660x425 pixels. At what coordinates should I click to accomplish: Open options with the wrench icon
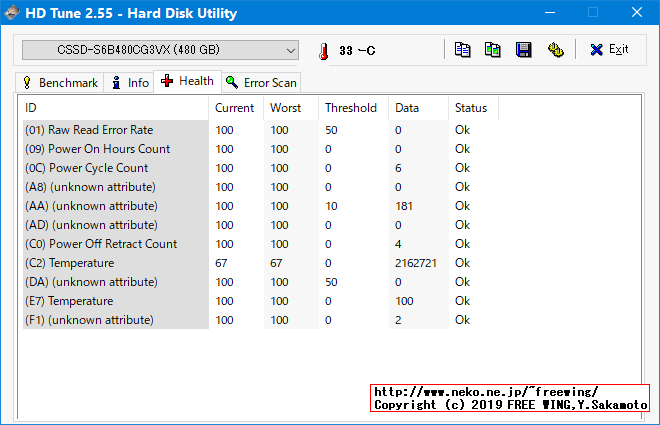pyautogui.click(x=555, y=50)
